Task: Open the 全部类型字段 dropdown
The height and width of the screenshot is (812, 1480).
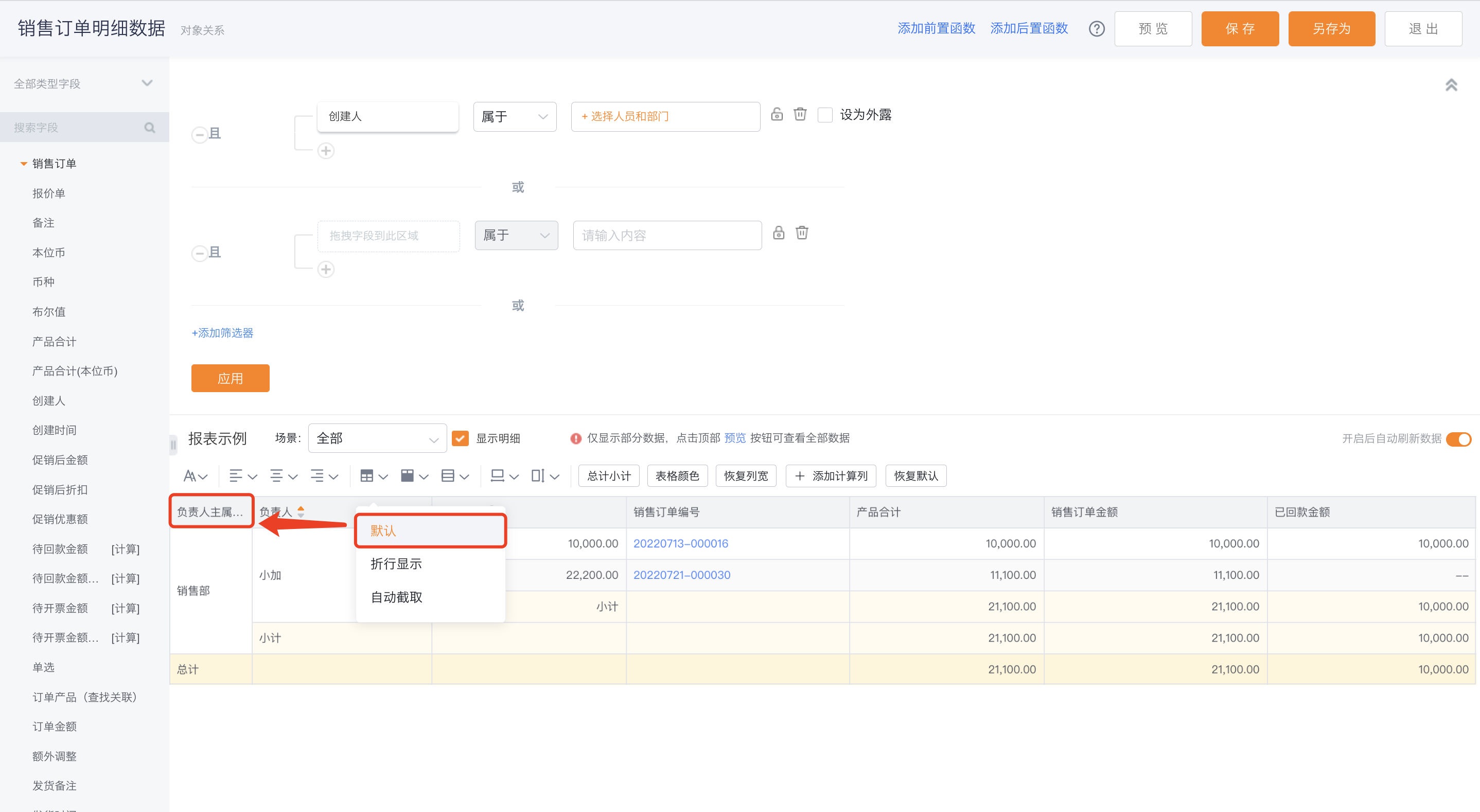Action: [x=84, y=83]
